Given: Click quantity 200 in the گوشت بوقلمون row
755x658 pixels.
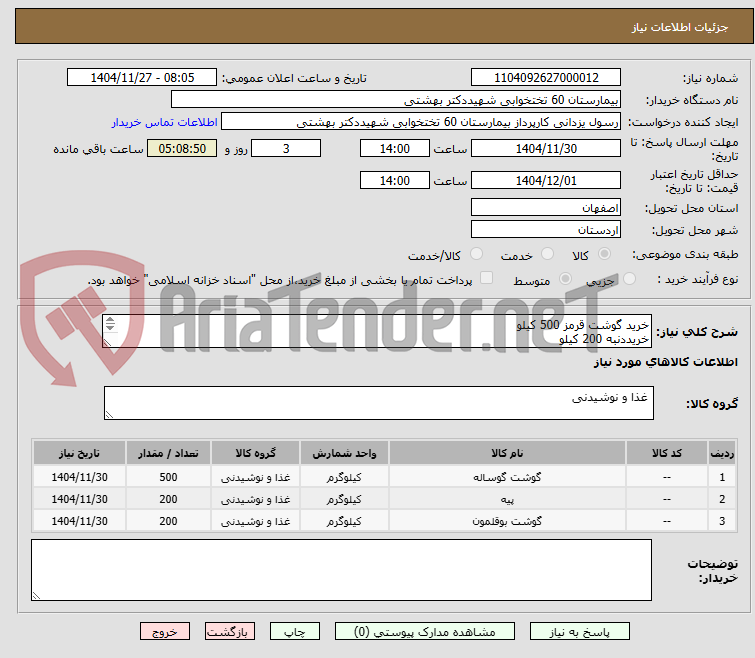Looking at the screenshot, I should click(x=168, y=521).
